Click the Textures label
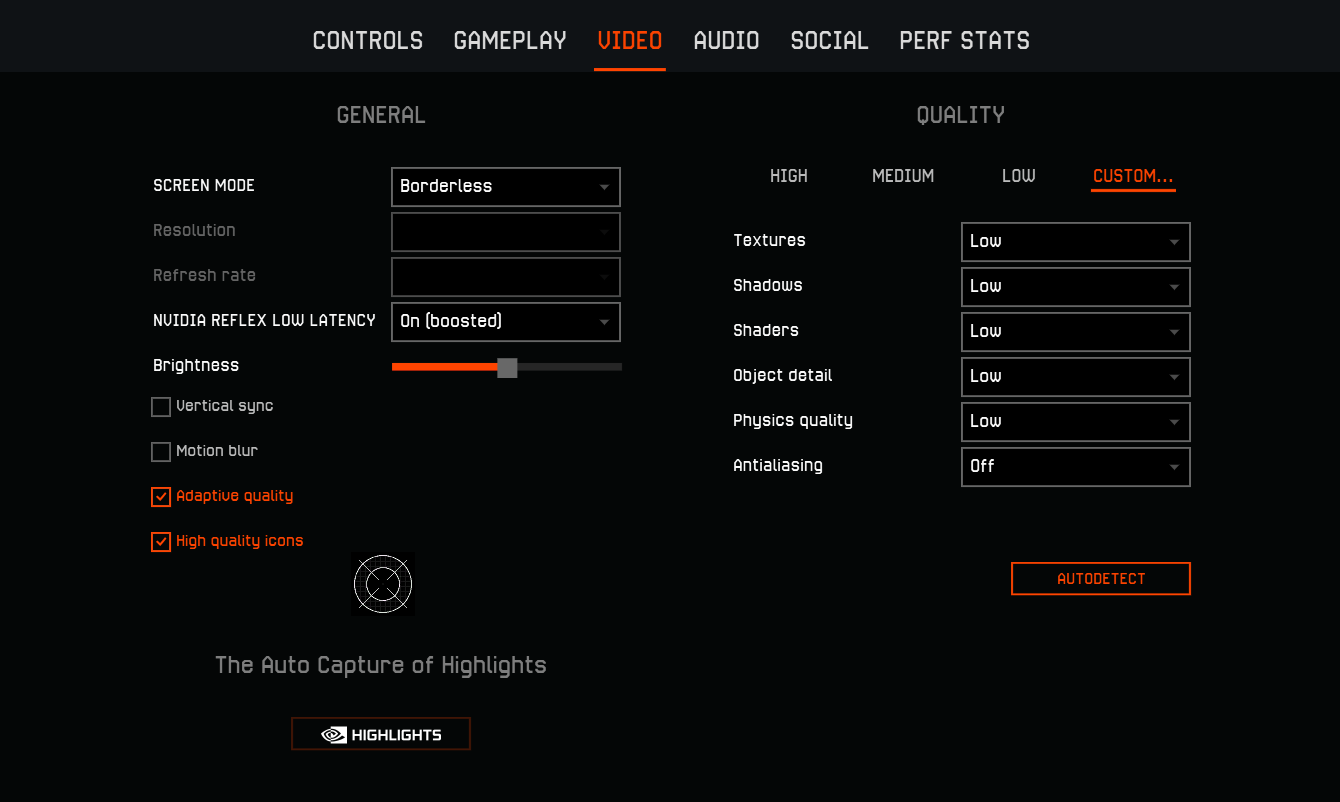1340x802 pixels. tap(769, 241)
